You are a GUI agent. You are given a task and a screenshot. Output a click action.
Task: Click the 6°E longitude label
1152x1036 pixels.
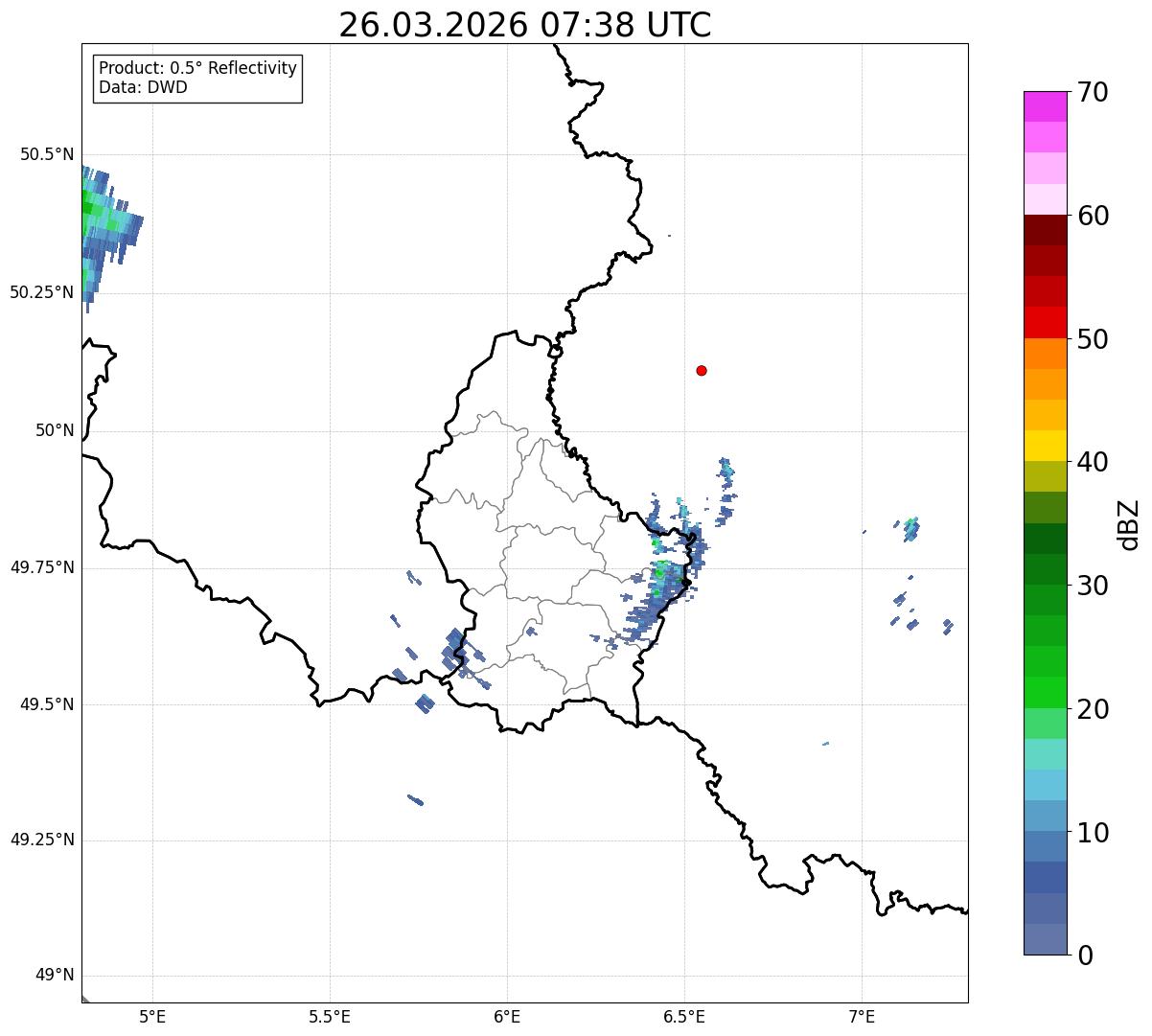click(507, 1016)
